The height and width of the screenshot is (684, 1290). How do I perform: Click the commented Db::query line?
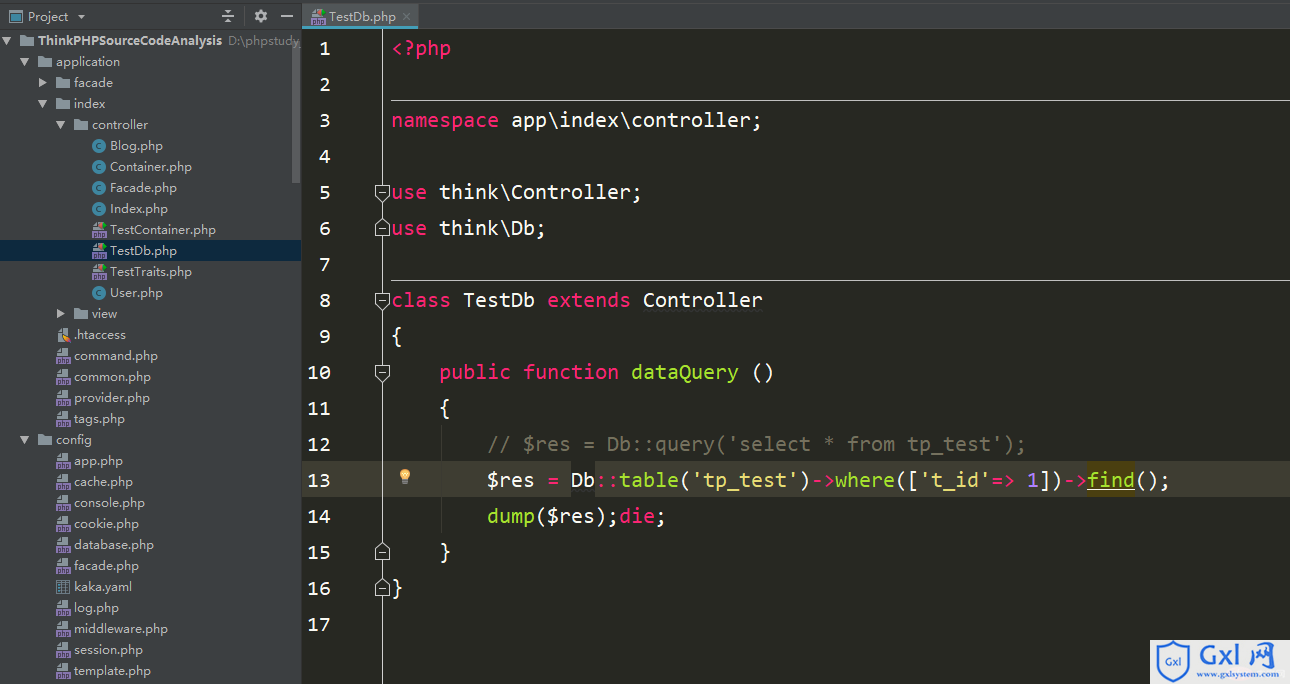click(x=756, y=444)
